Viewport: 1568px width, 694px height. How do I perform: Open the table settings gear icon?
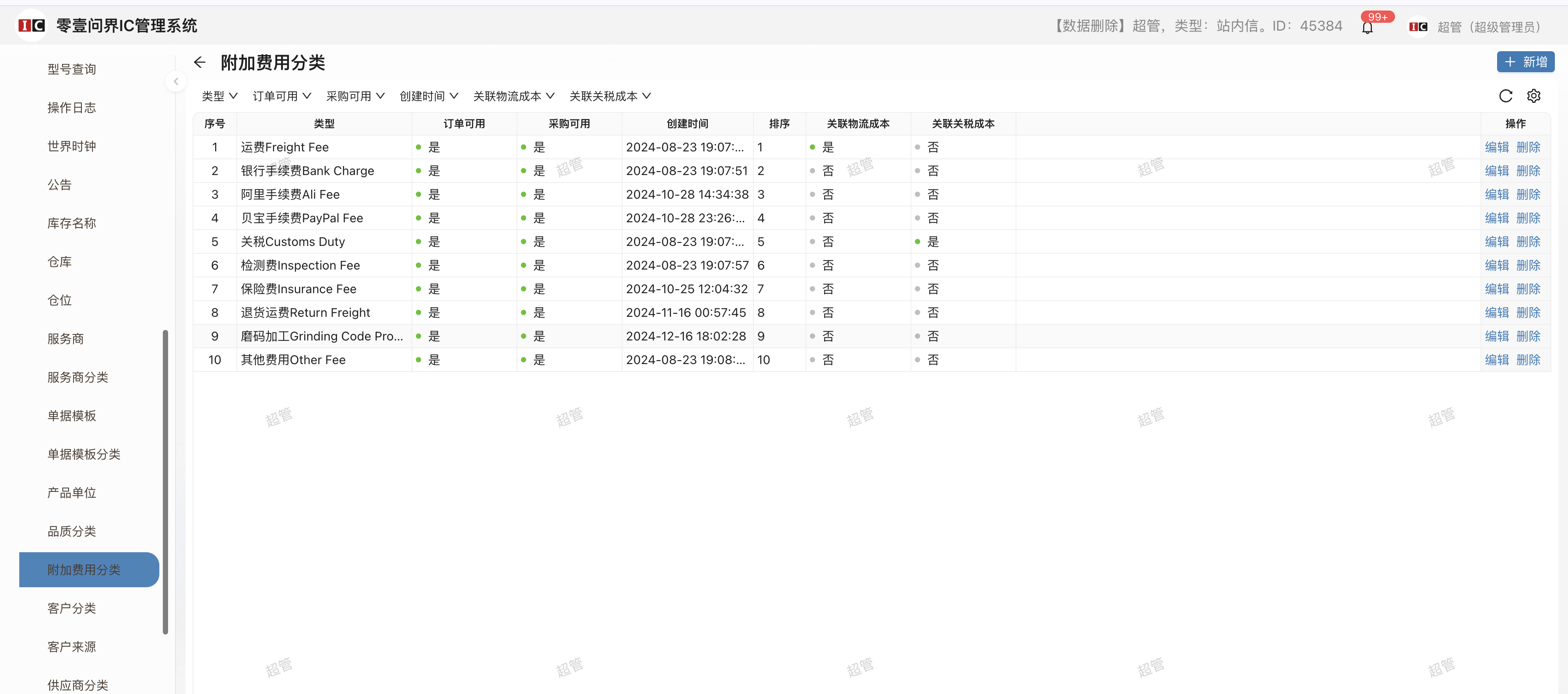point(1533,96)
